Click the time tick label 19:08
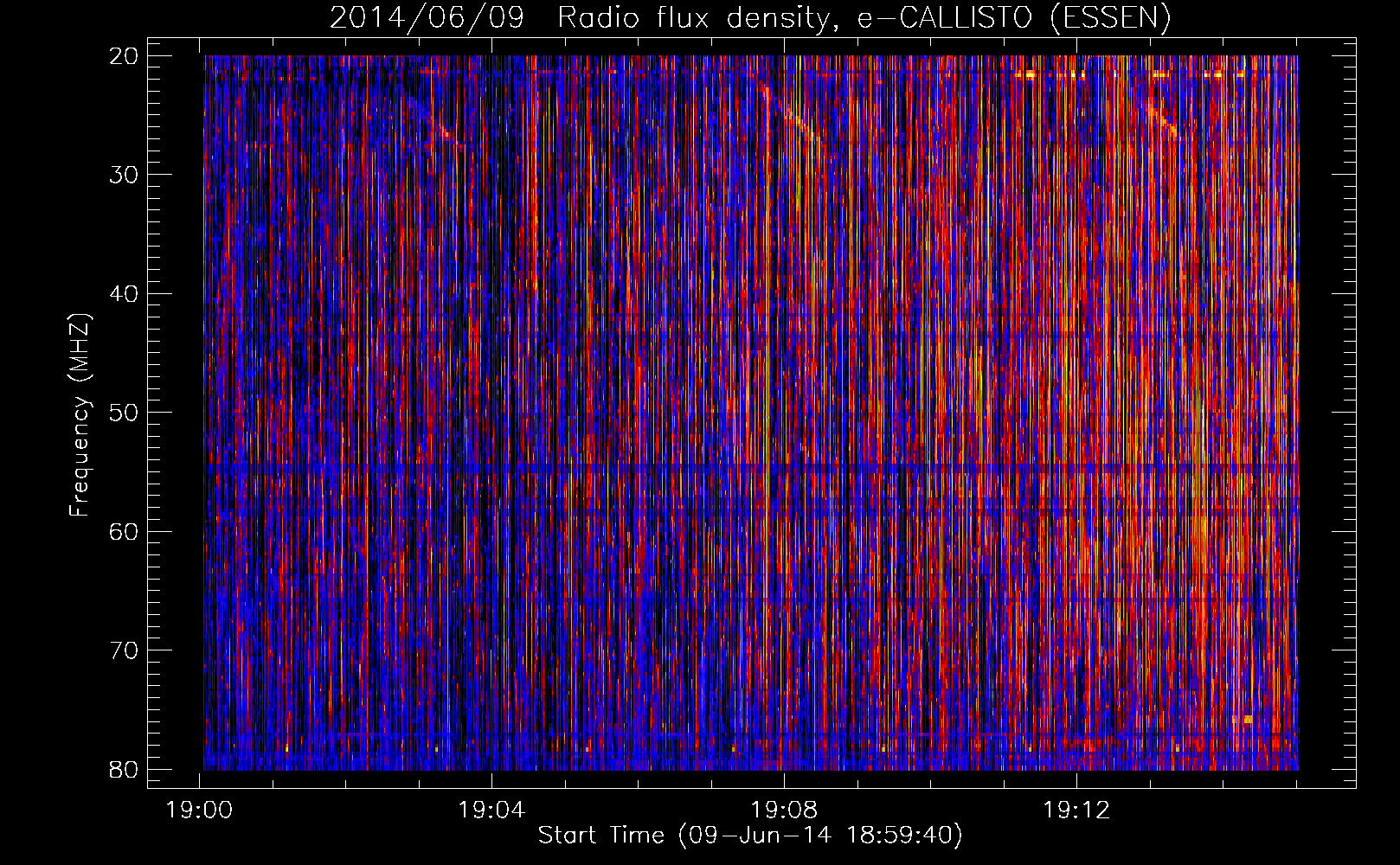1400x865 pixels. pyautogui.click(x=784, y=811)
